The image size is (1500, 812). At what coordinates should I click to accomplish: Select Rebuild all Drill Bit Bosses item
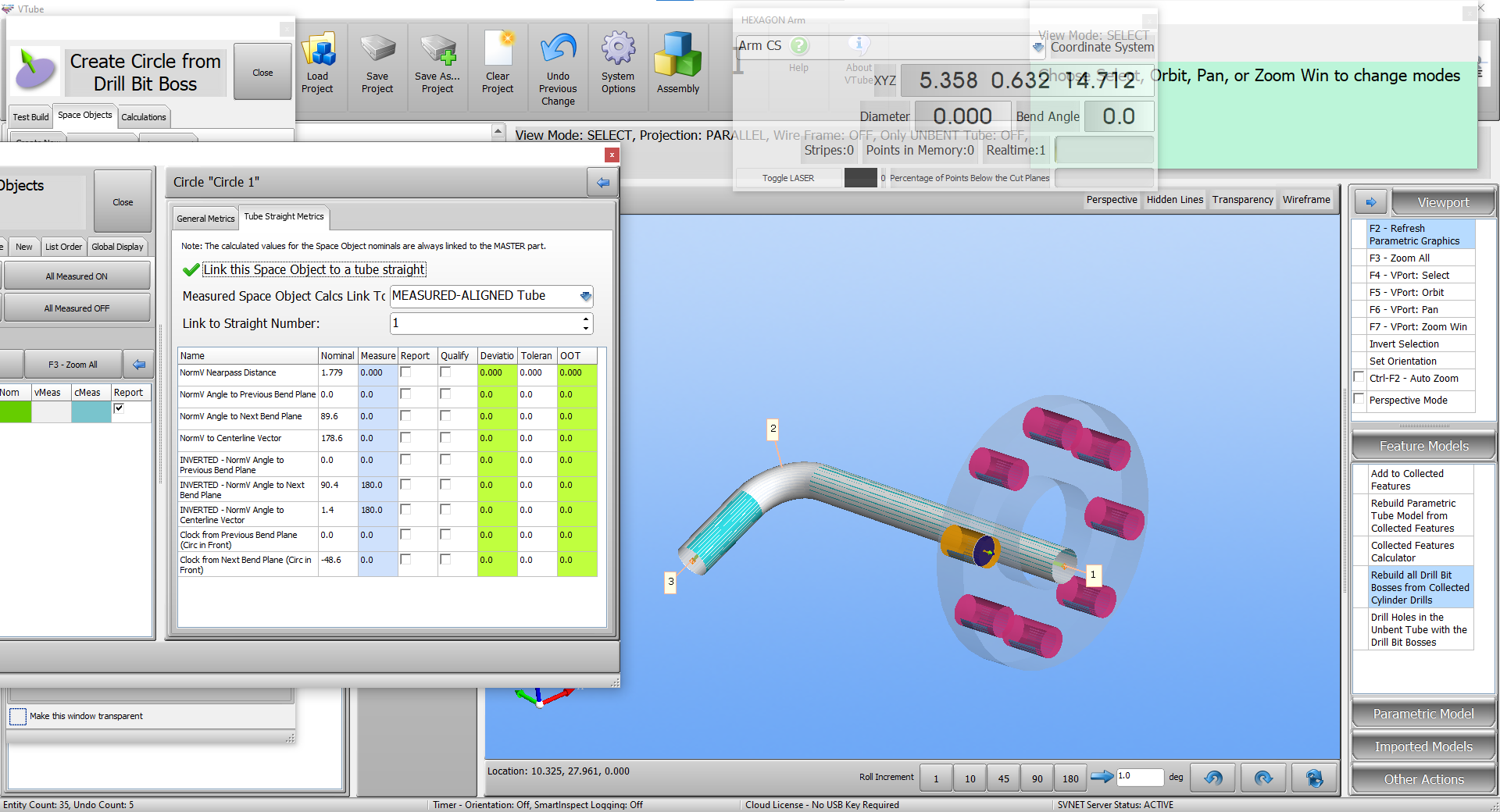[1420, 588]
